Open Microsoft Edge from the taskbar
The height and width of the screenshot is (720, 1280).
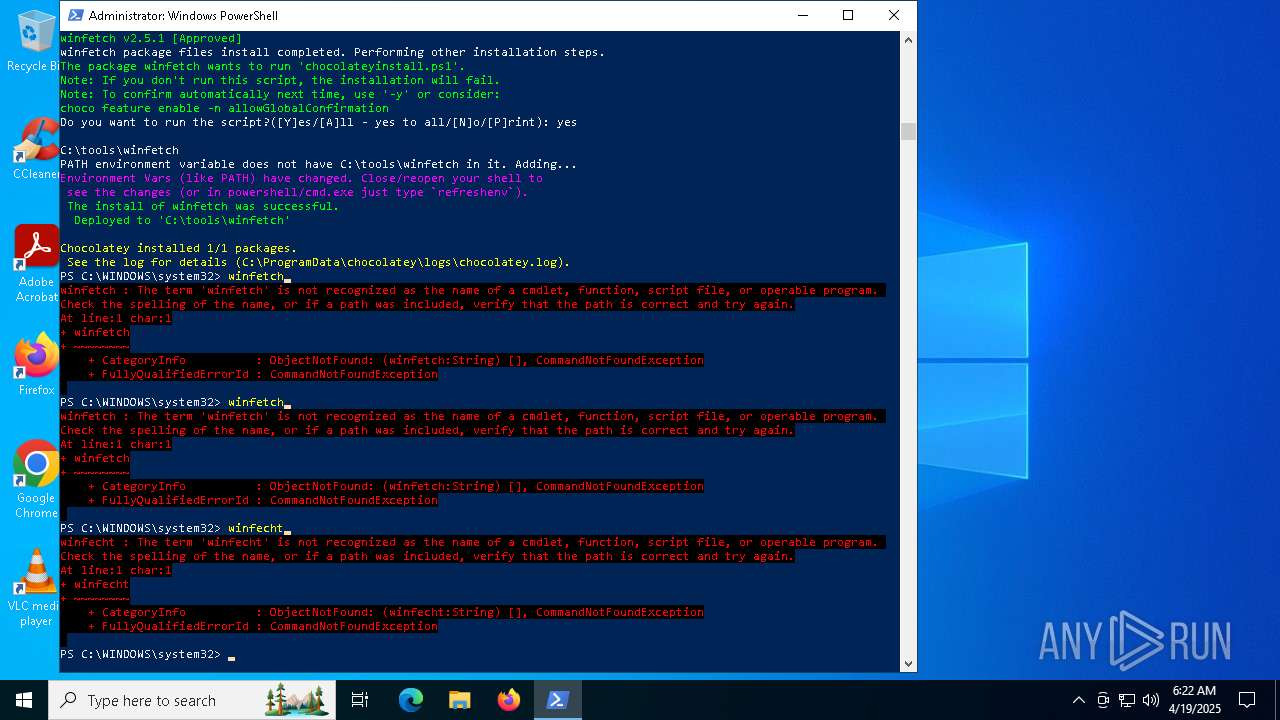click(x=411, y=700)
